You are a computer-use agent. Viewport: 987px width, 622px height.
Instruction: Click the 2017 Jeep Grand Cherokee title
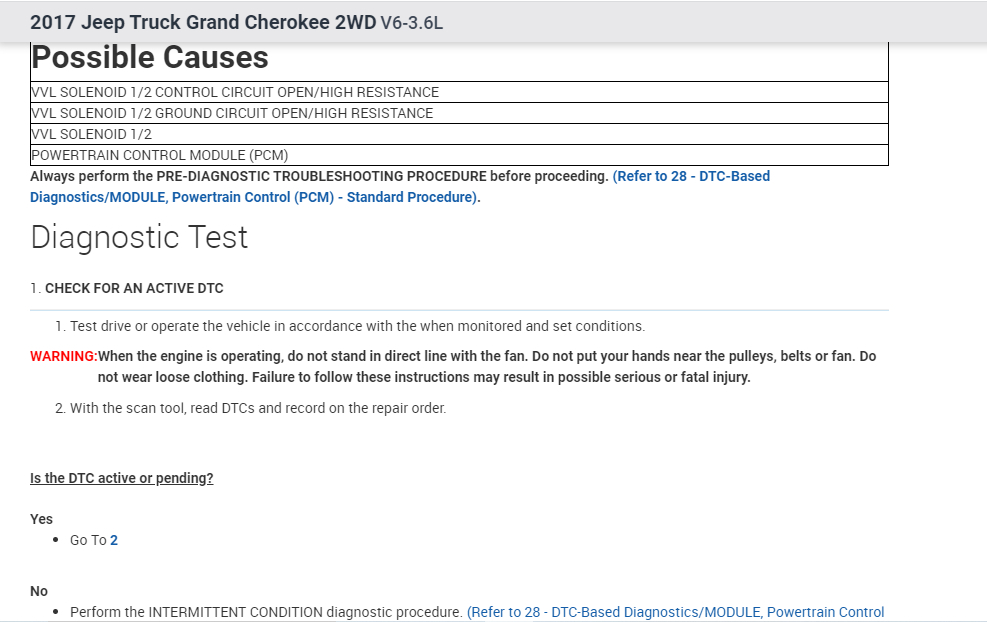click(203, 22)
